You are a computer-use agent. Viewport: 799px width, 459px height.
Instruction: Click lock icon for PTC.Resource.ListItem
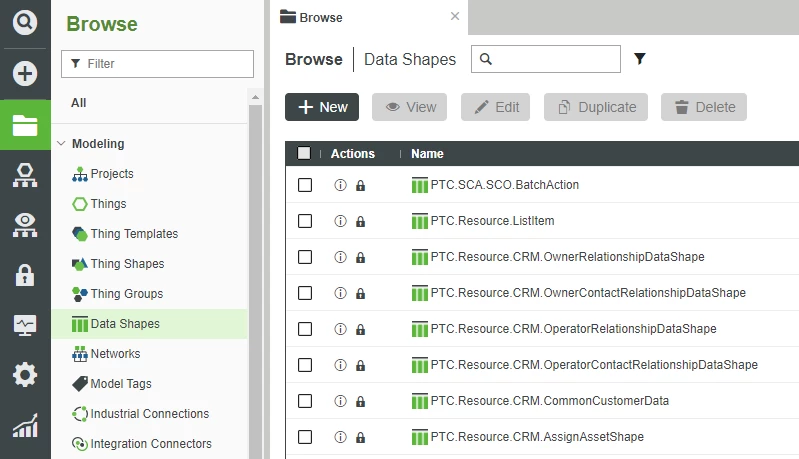pyautogui.click(x=360, y=222)
